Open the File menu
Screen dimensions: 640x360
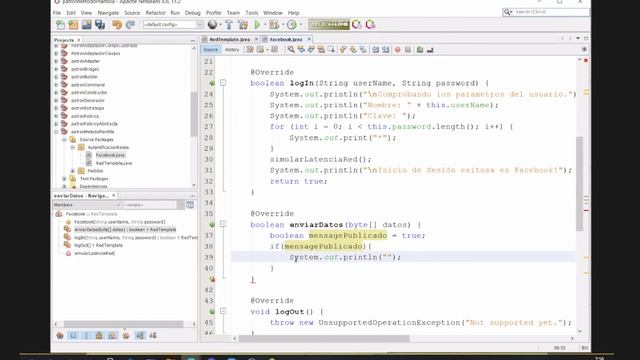pos(57,13)
